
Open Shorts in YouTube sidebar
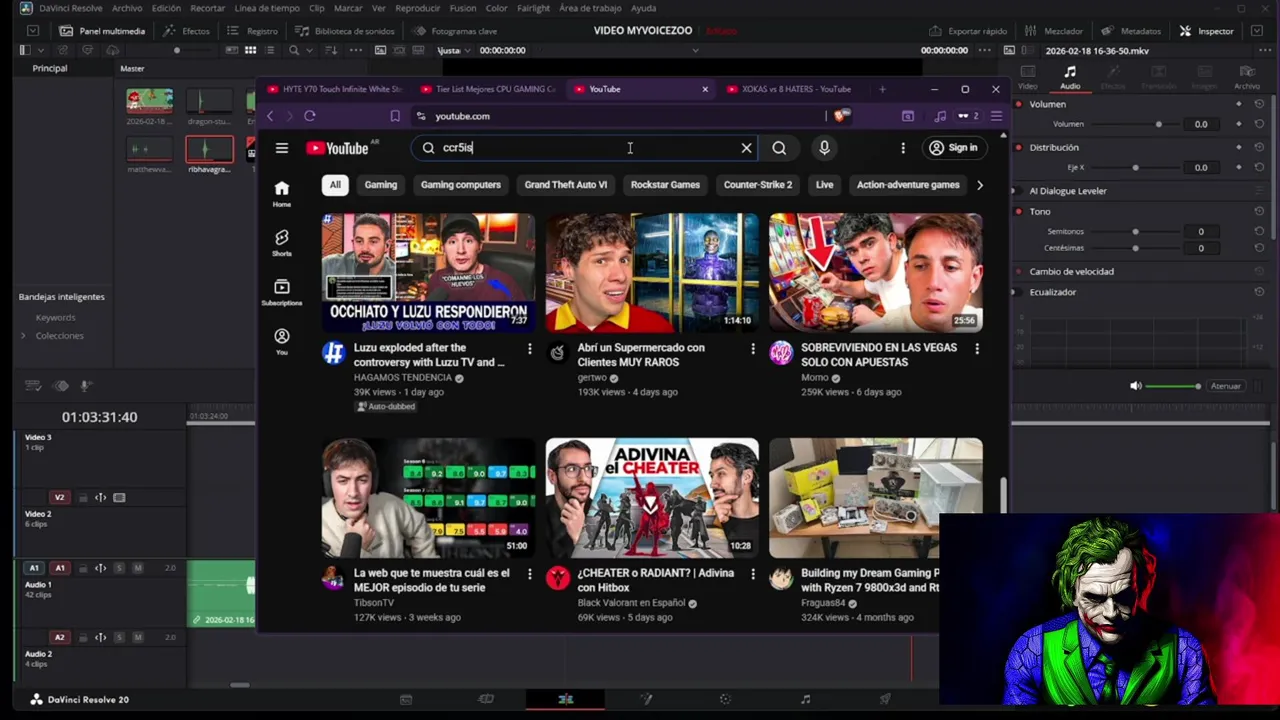[x=282, y=242]
